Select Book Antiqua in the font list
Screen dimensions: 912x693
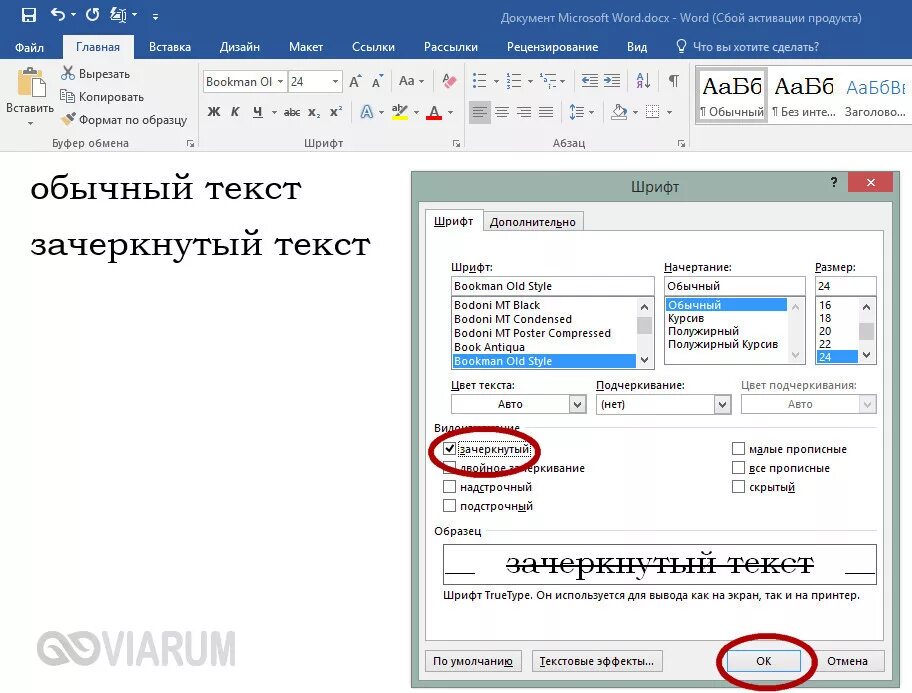543,347
